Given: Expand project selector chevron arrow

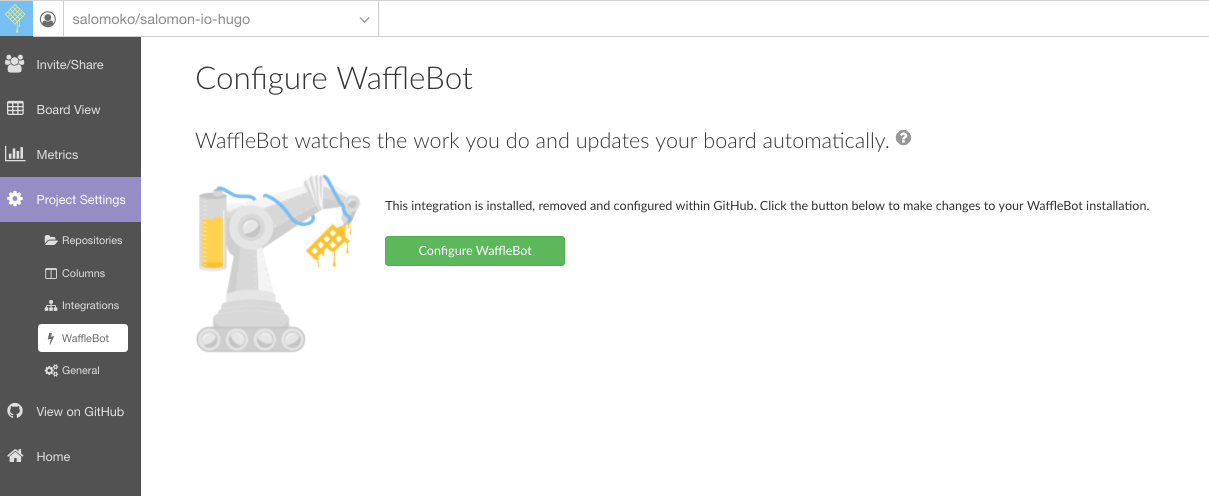Looking at the screenshot, I should tap(364, 19).
